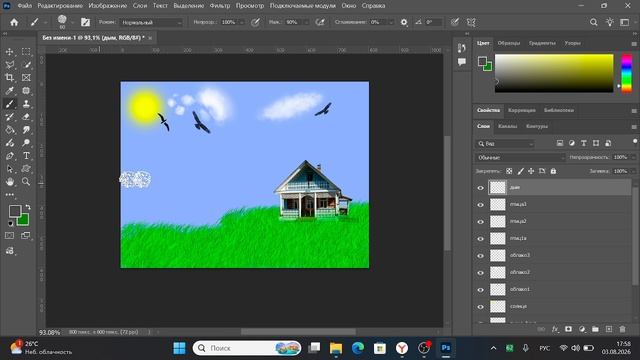The image size is (640, 360).
Task: Open Microsoft Edge from taskbar
Action: [x=358, y=348]
